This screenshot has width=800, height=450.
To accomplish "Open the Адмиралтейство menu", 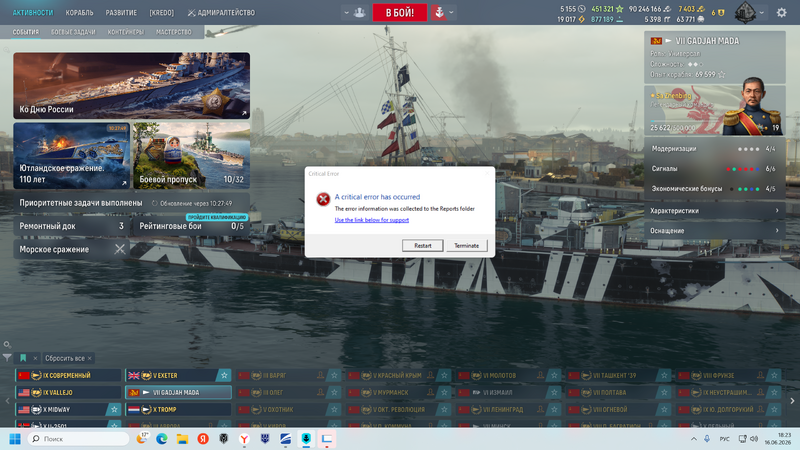I will 221,12.
